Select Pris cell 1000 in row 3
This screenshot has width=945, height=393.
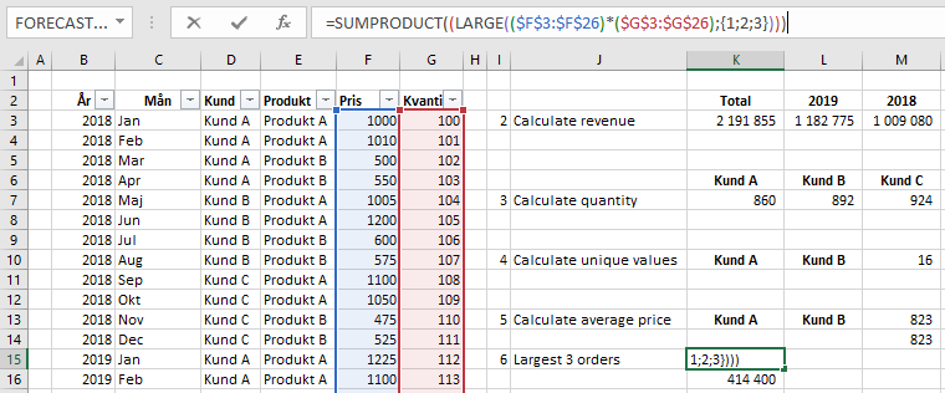point(368,121)
